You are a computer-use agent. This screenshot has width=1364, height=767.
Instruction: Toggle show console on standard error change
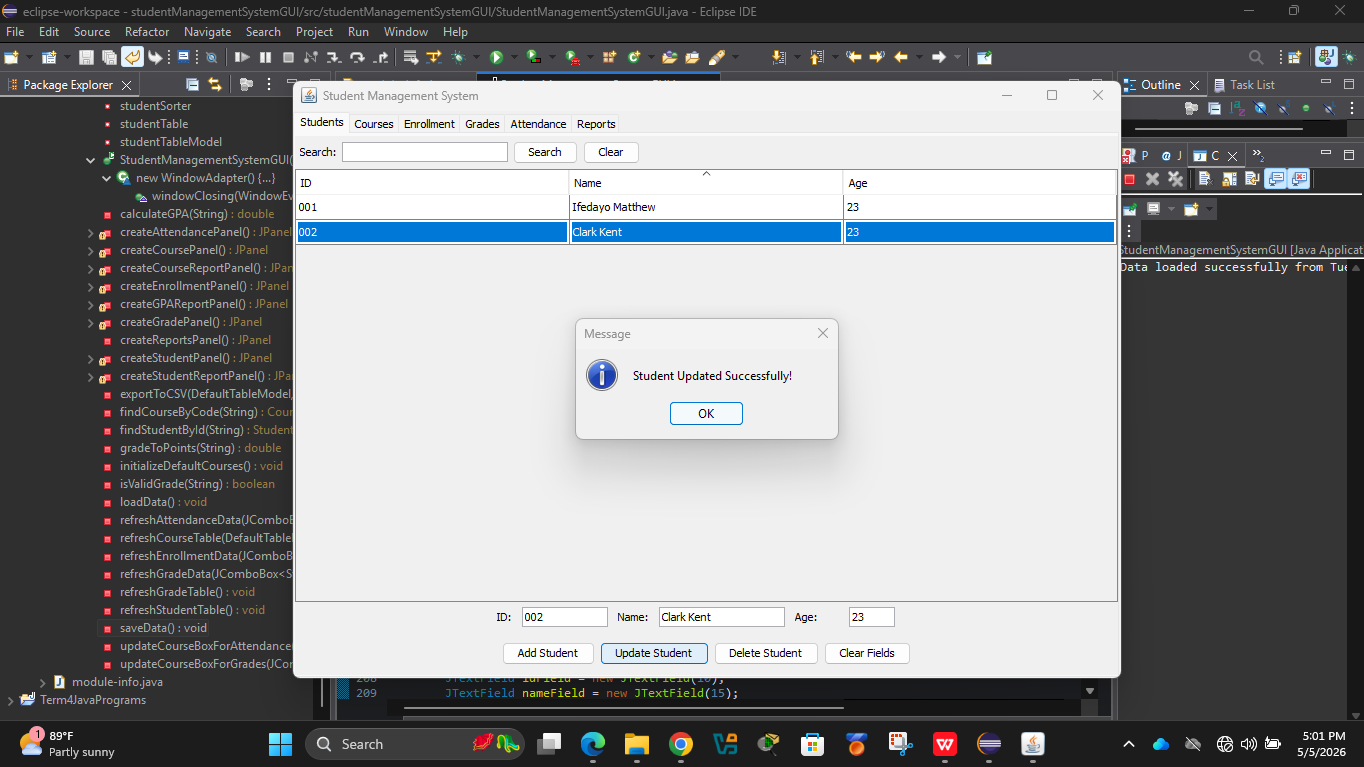1299,179
